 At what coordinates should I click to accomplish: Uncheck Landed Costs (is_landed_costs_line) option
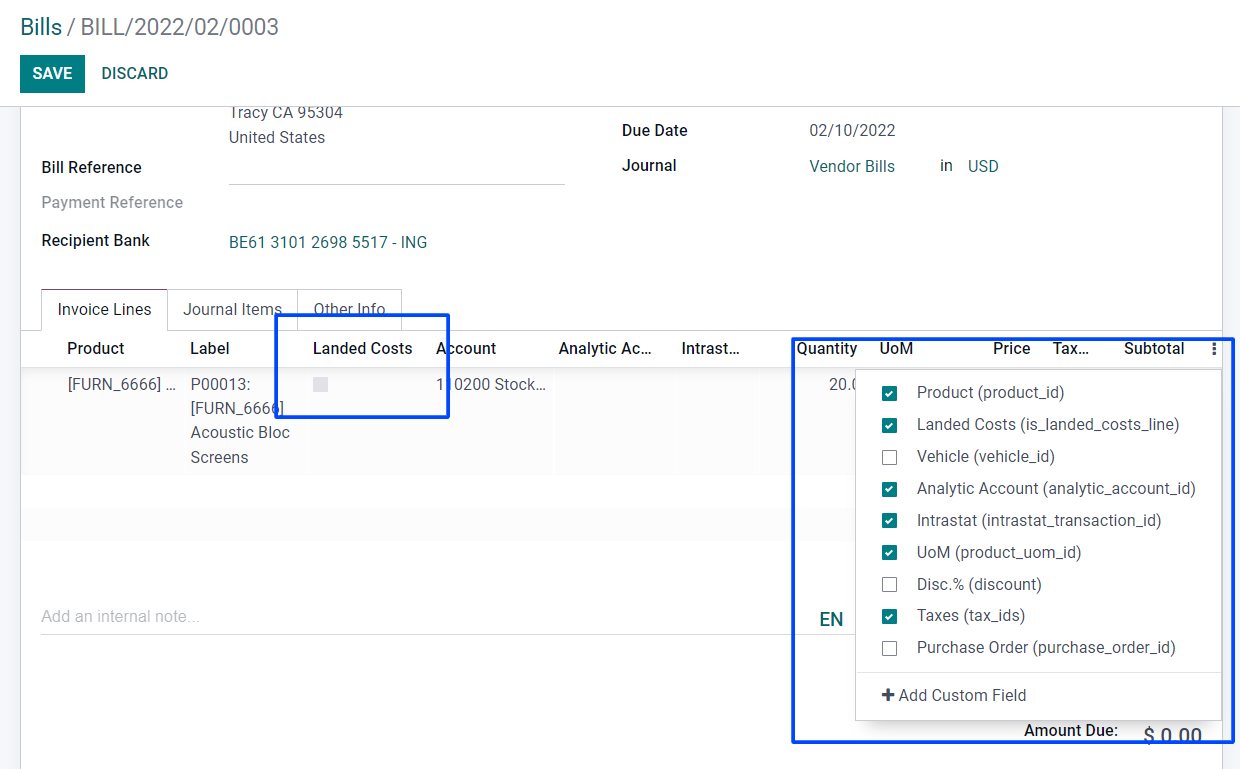[x=889, y=425]
